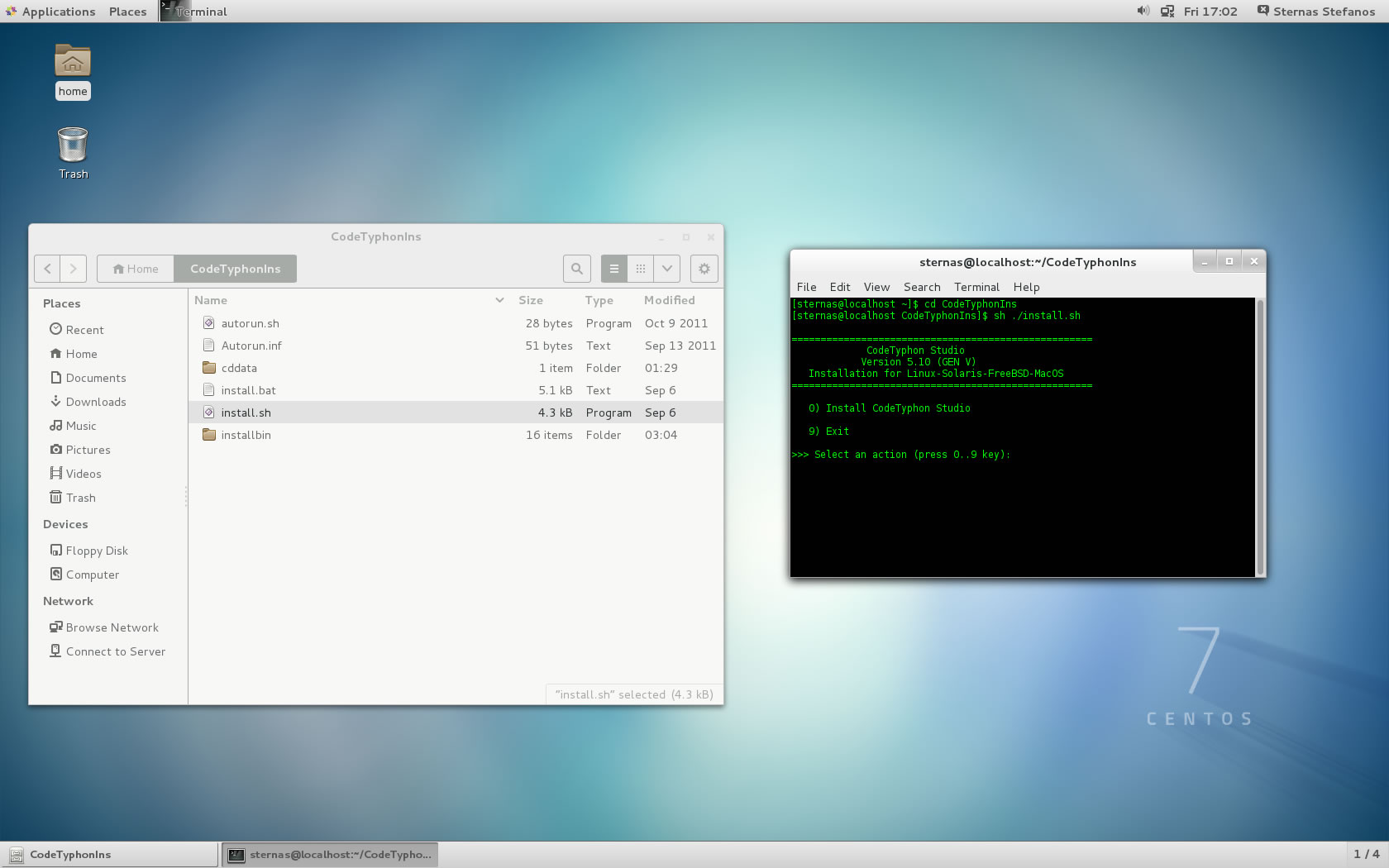
Task: Click the workspace switcher showing 1 / 4
Action: [1366, 854]
